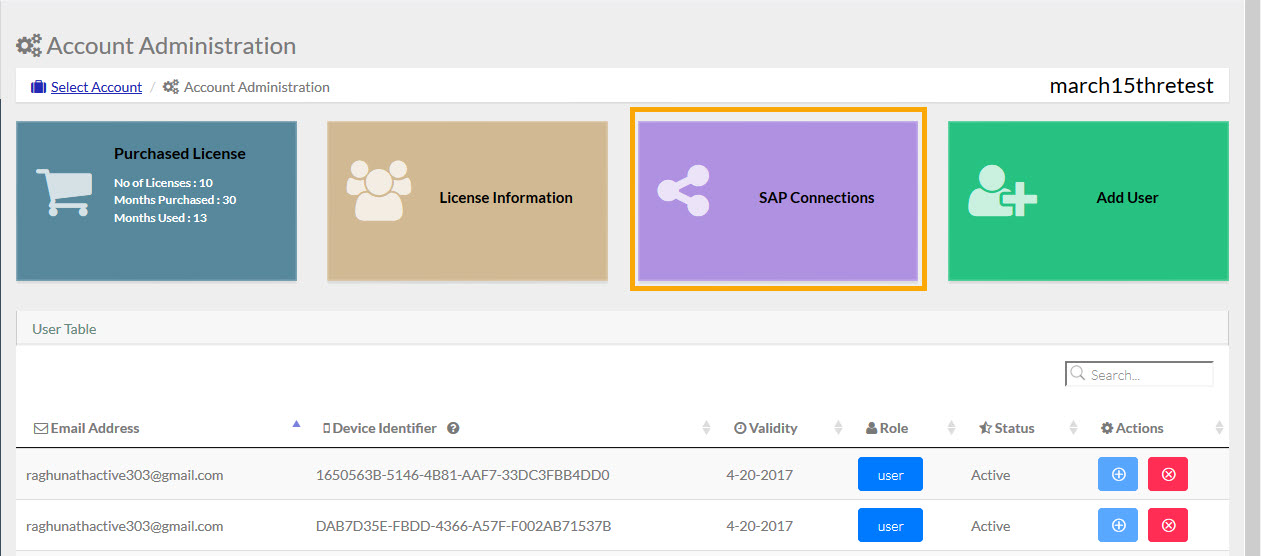1261x556 pixels.
Task: Sort table by Email Address column
Action: pyautogui.click(x=95, y=428)
